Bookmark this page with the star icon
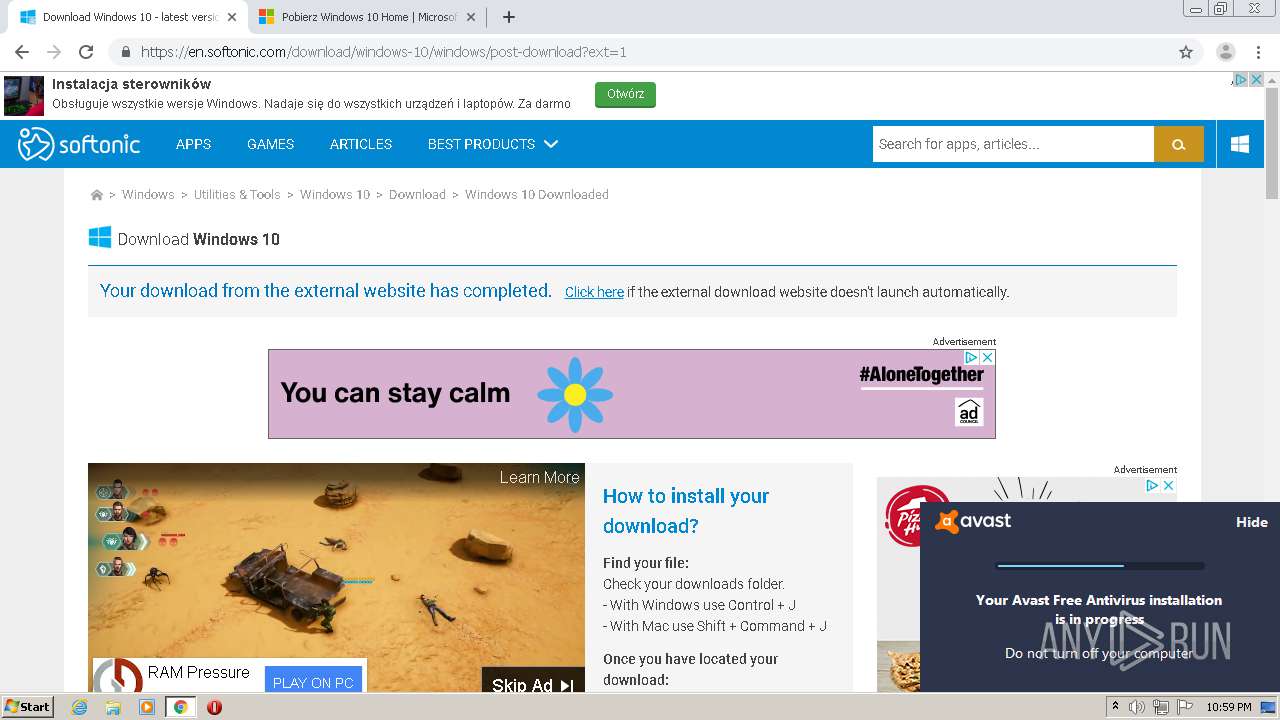The width and height of the screenshot is (1280, 720). coord(1186,52)
